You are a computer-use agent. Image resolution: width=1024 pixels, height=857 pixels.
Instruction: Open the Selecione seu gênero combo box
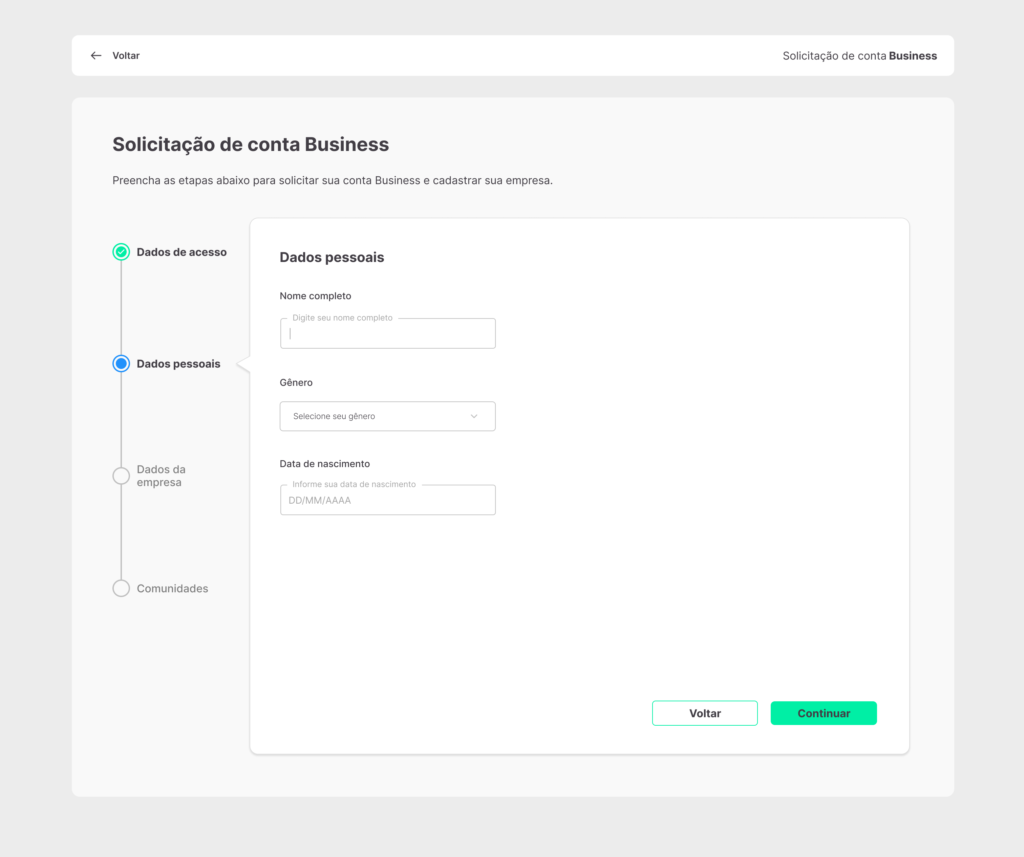(x=388, y=416)
